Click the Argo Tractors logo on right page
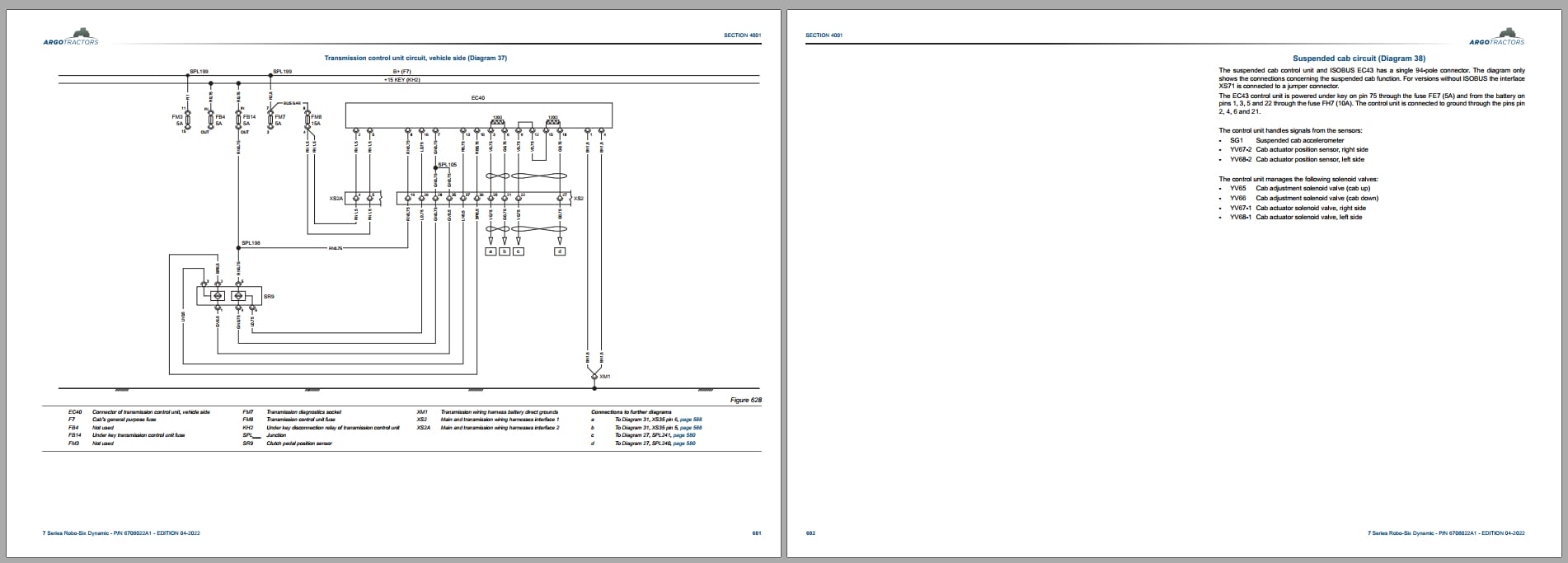 point(1497,40)
